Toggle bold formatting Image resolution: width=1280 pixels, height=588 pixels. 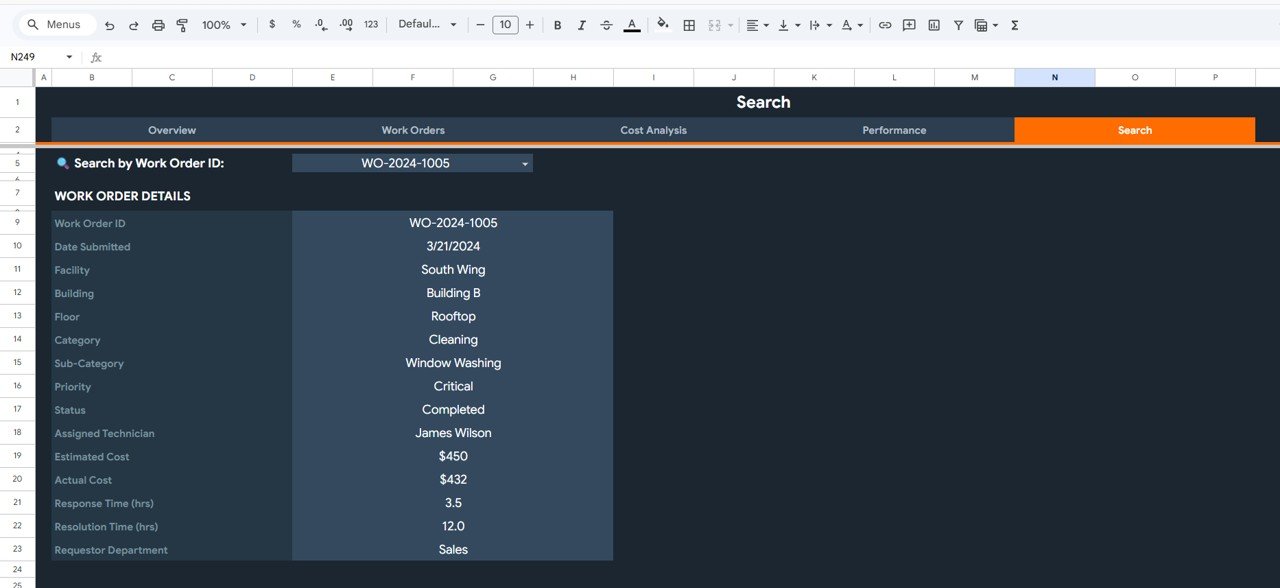point(557,24)
